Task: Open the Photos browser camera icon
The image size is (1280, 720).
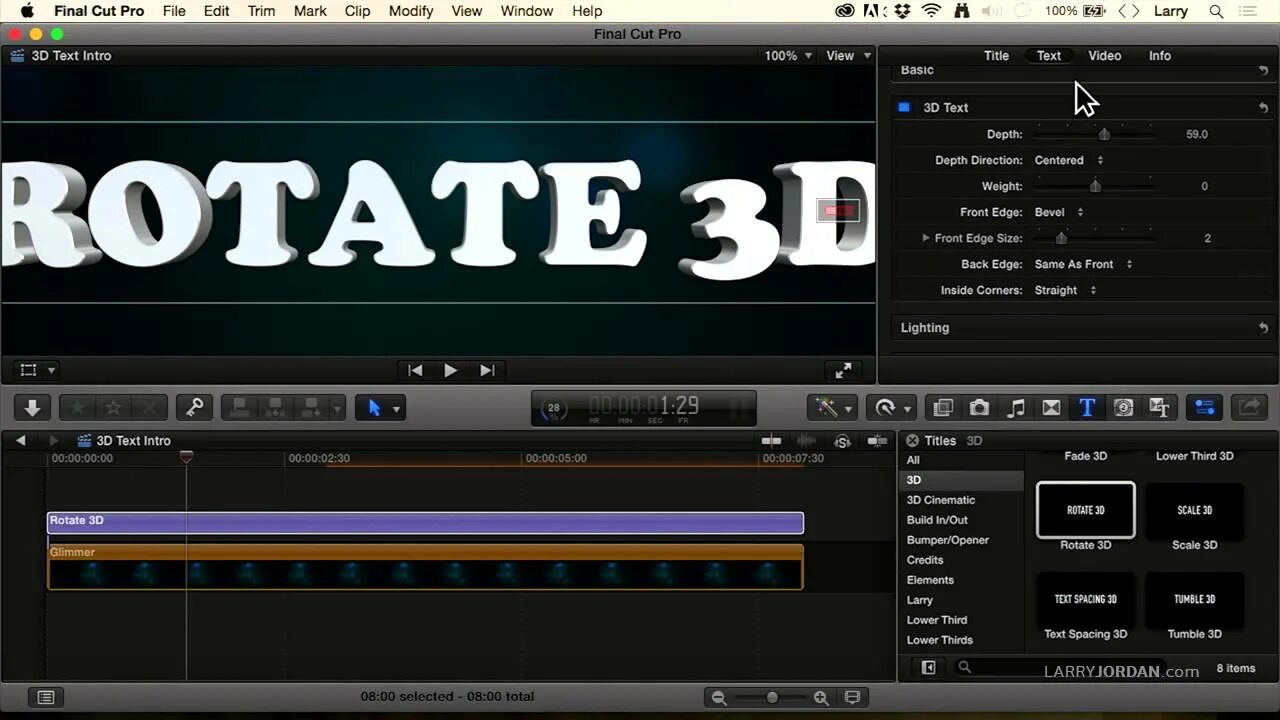Action: [979, 408]
